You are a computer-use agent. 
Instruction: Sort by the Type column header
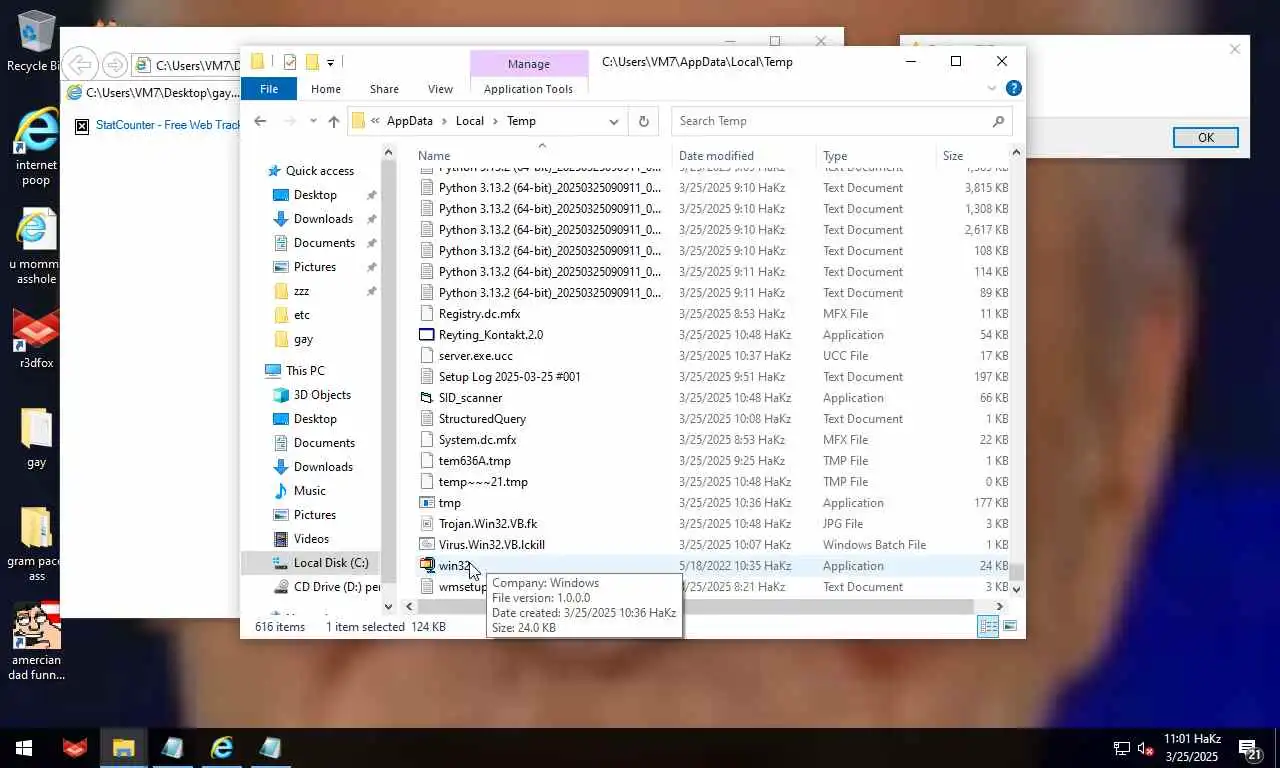tap(835, 156)
